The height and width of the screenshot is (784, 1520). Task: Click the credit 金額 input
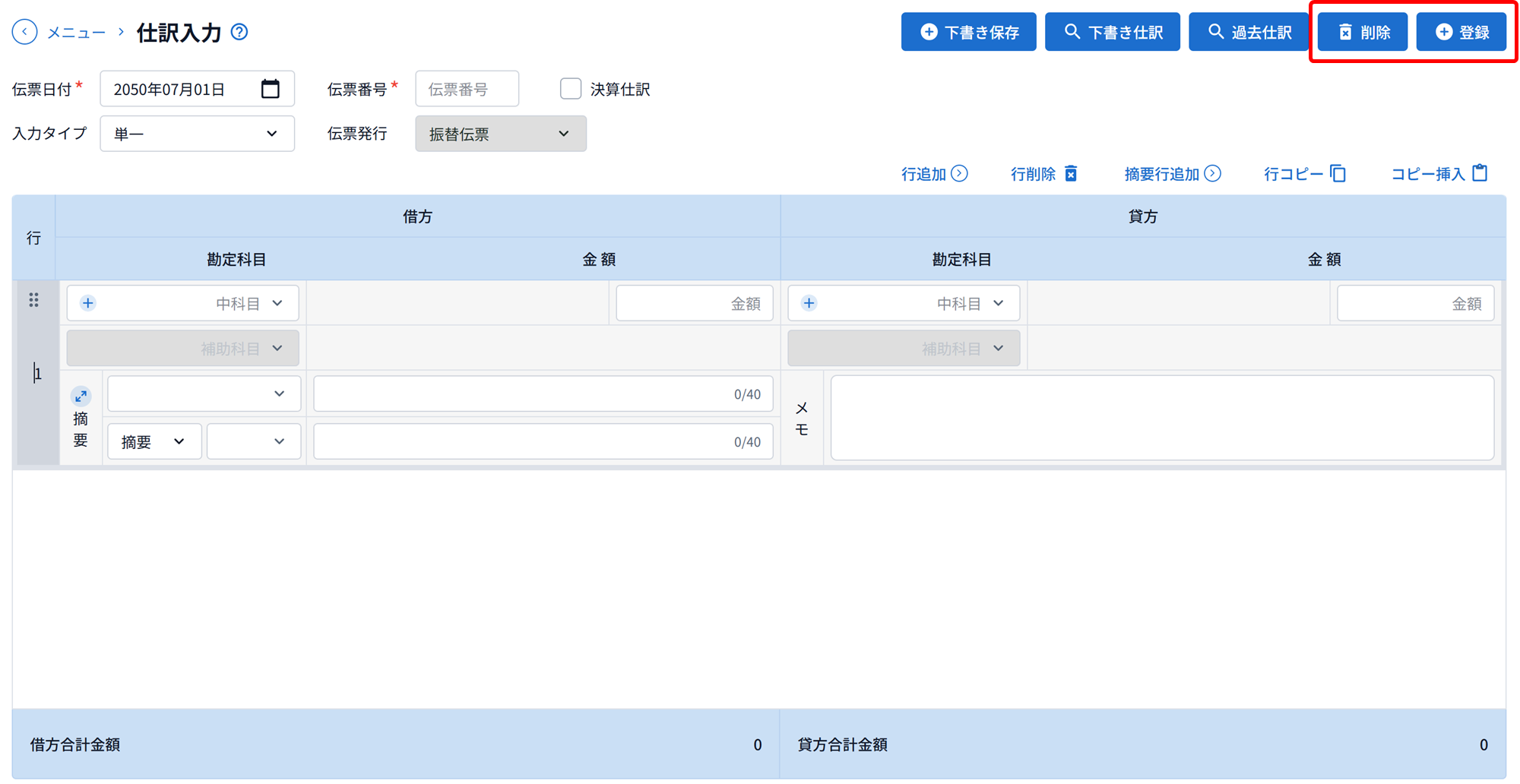(1416, 303)
